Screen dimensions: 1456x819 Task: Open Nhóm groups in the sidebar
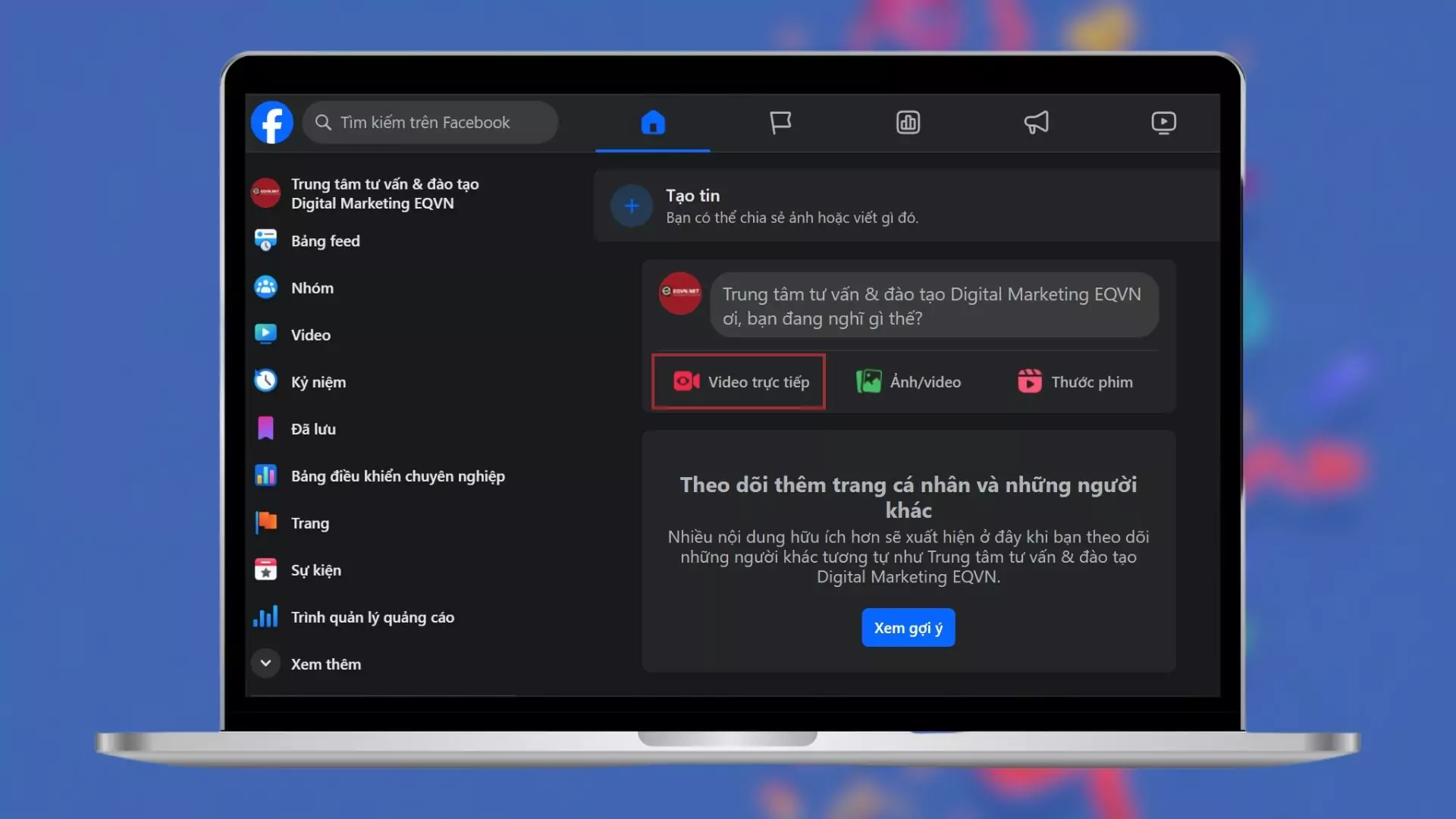(312, 287)
